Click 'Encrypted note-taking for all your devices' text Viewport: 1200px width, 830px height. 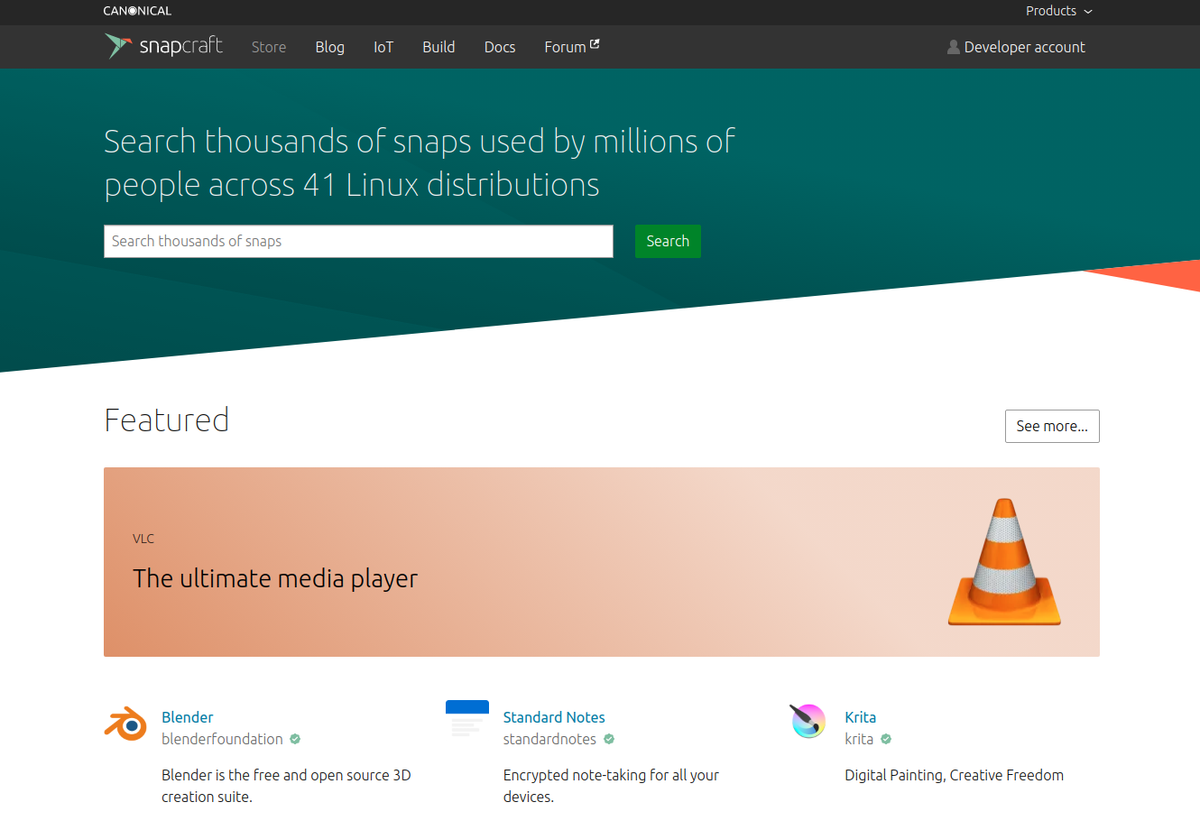click(611, 786)
